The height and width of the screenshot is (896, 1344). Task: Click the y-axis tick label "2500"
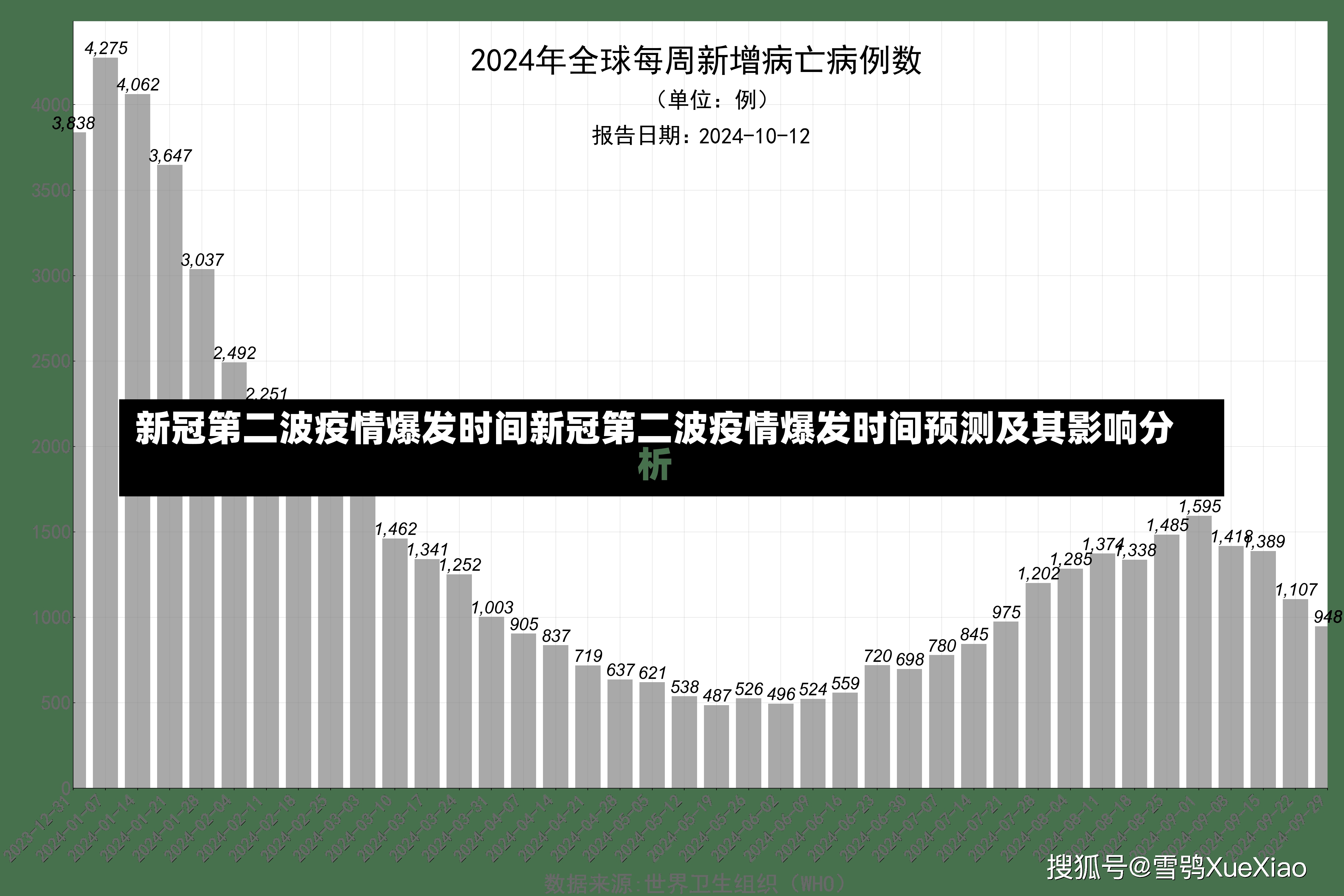pyautogui.click(x=50, y=361)
